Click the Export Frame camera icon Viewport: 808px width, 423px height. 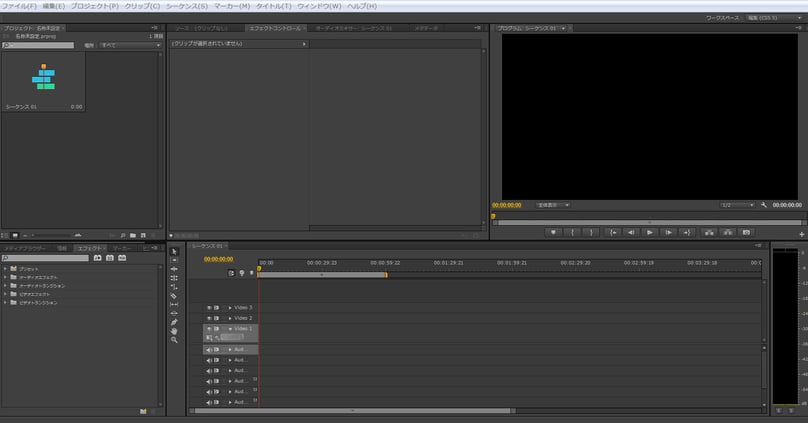746,232
